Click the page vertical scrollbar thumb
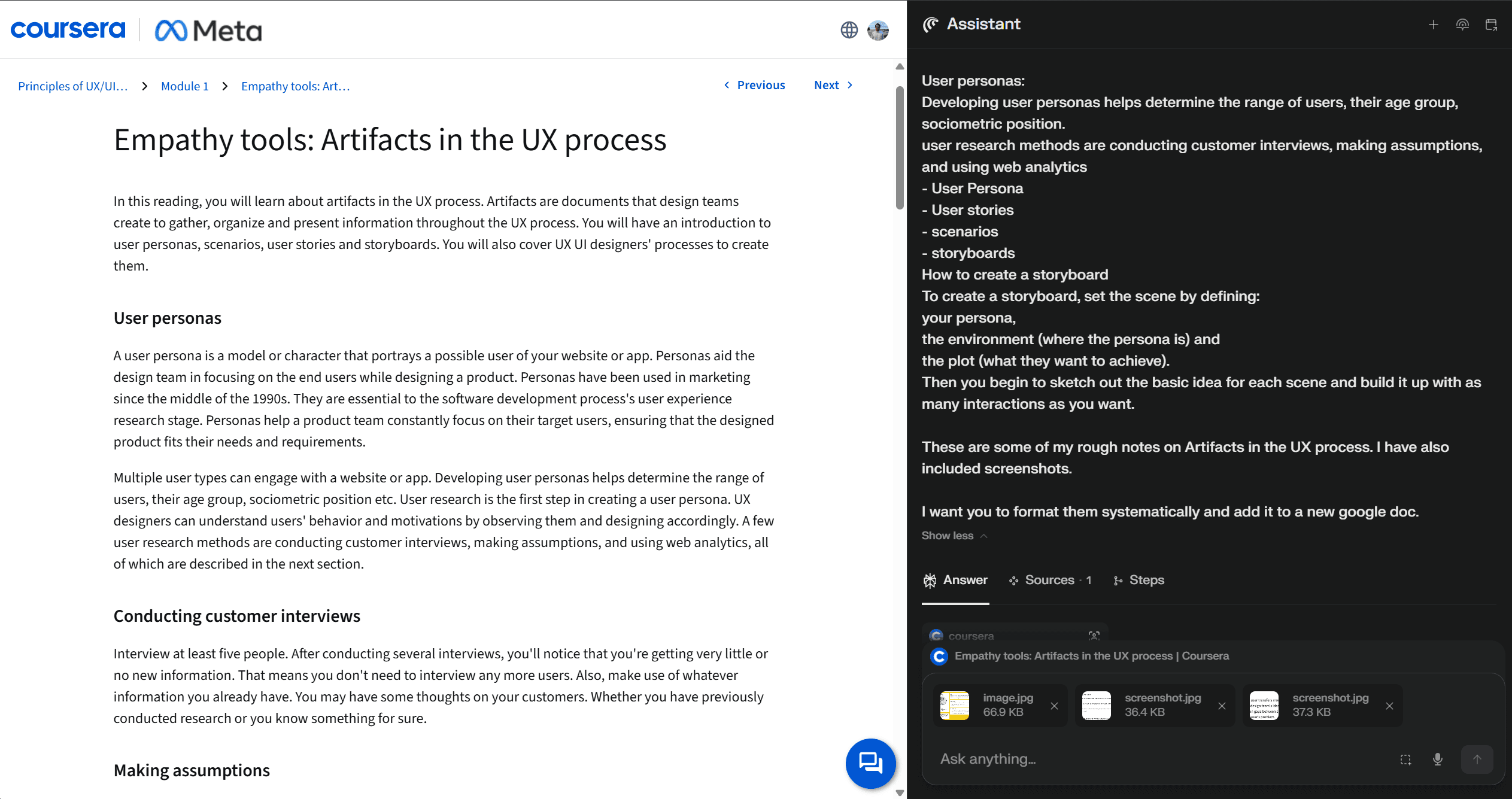Image resolution: width=1512 pixels, height=799 pixels. [899, 147]
